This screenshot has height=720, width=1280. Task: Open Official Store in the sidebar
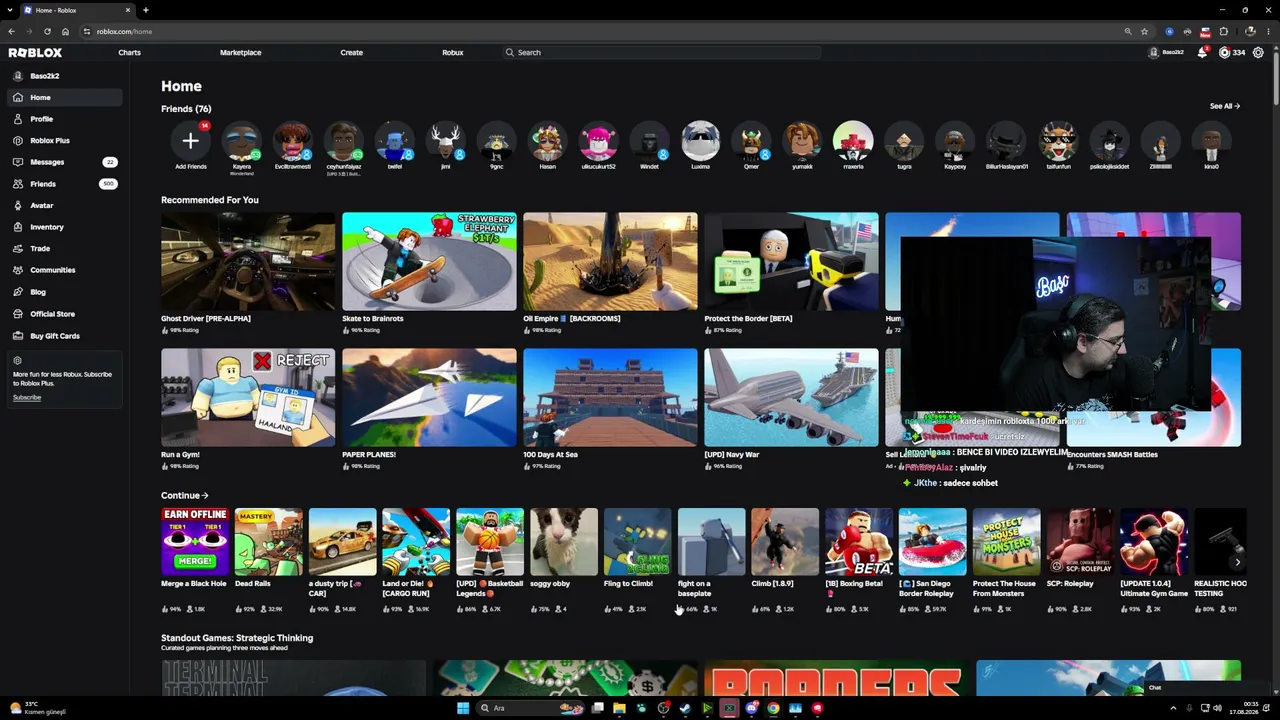(x=64, y=314)
